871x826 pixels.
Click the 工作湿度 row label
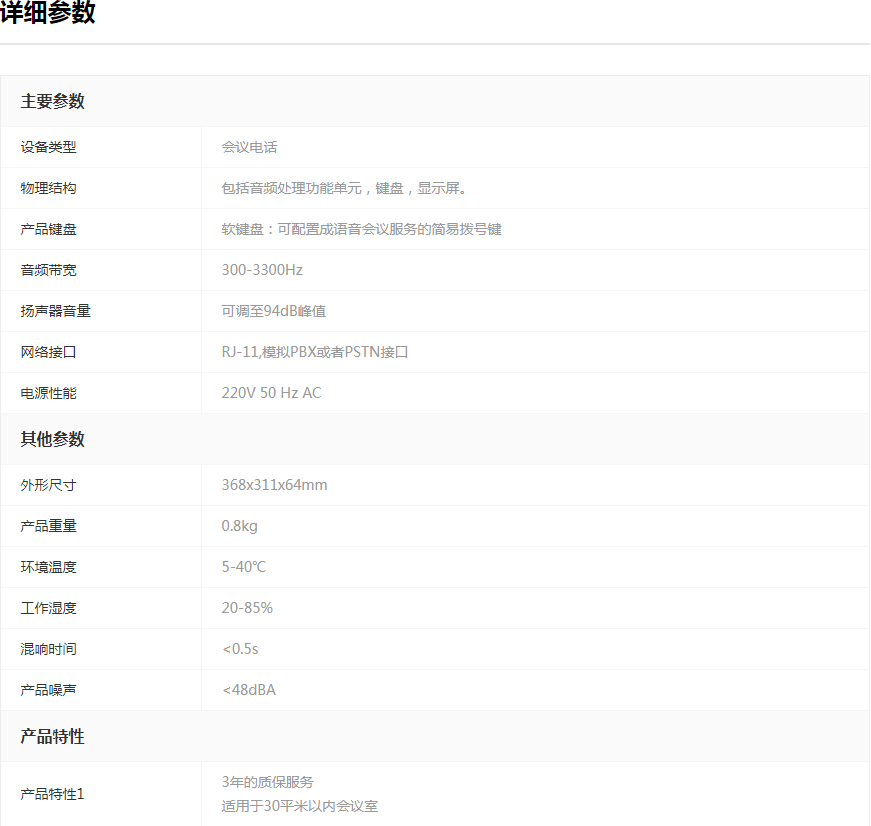[x=48, y=608]
